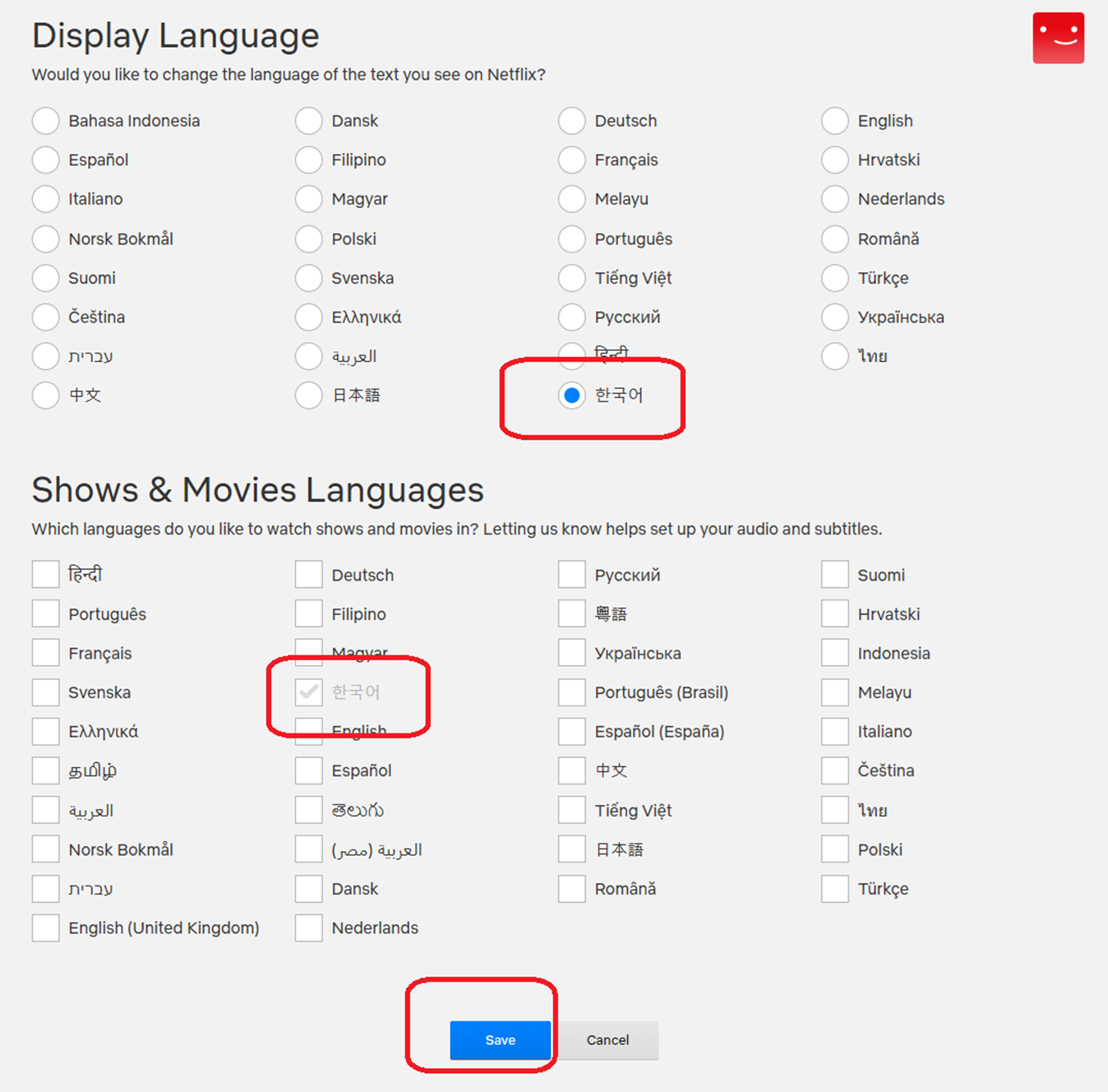The height and width of the screenshot is (1092, 1108).
Task: Select Português display language radio
Action: [x=571, y=238]
